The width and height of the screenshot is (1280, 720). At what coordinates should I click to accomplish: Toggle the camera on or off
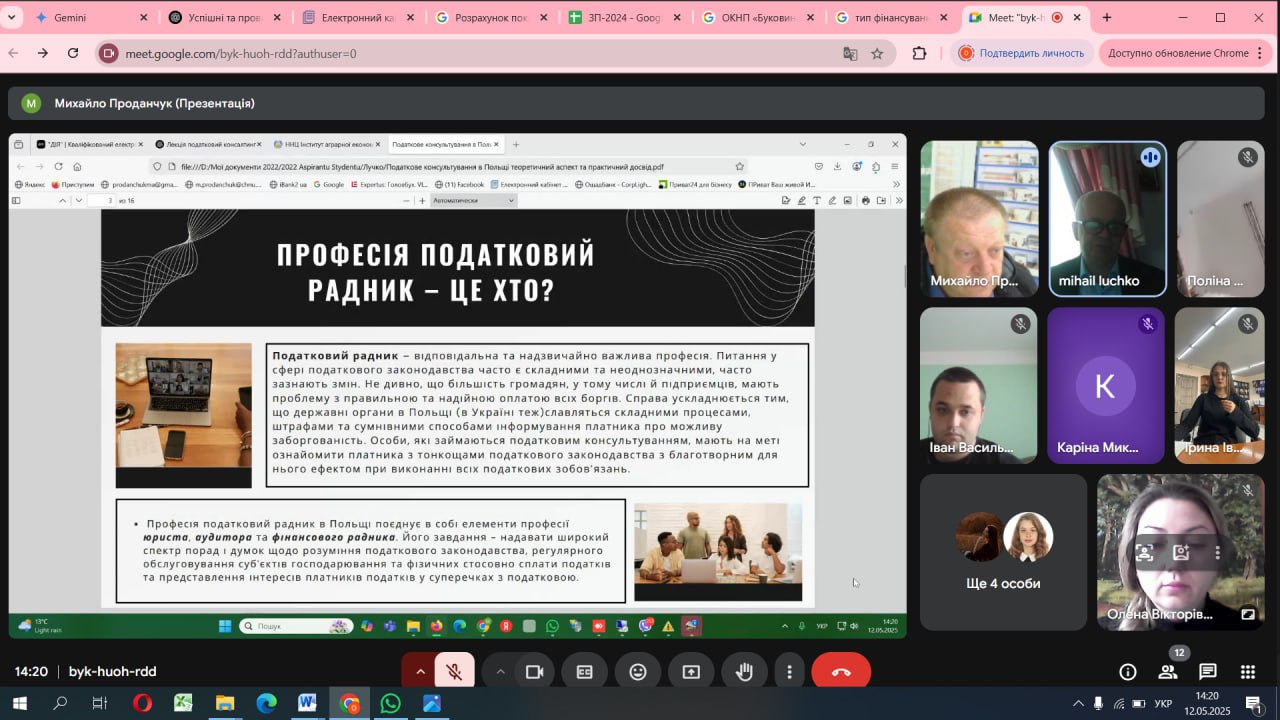pos(535,672)
